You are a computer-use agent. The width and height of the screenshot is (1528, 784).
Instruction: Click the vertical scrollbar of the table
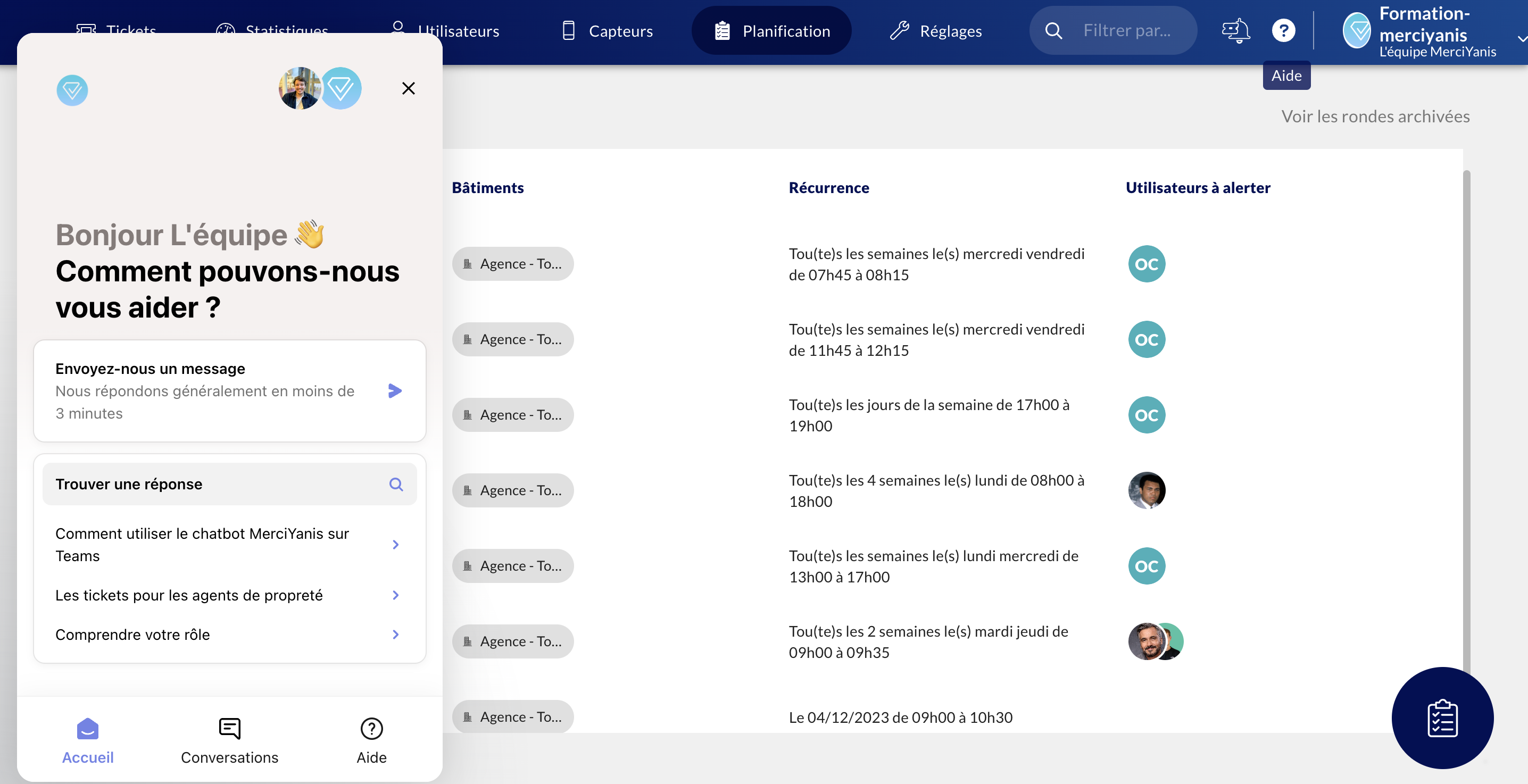click(x=1466, y=415)
